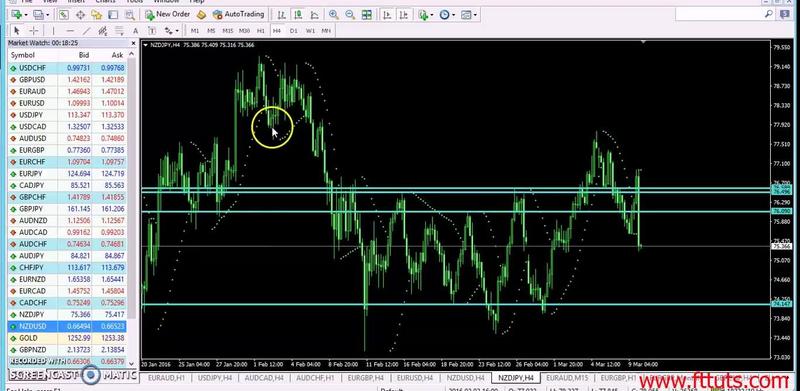Switch chart to line chart type

315,15
